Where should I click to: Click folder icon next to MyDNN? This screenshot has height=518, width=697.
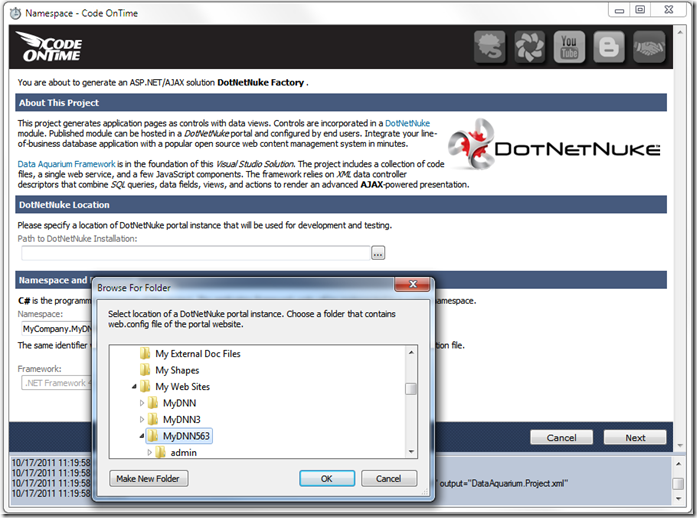(x=152, y=403)
